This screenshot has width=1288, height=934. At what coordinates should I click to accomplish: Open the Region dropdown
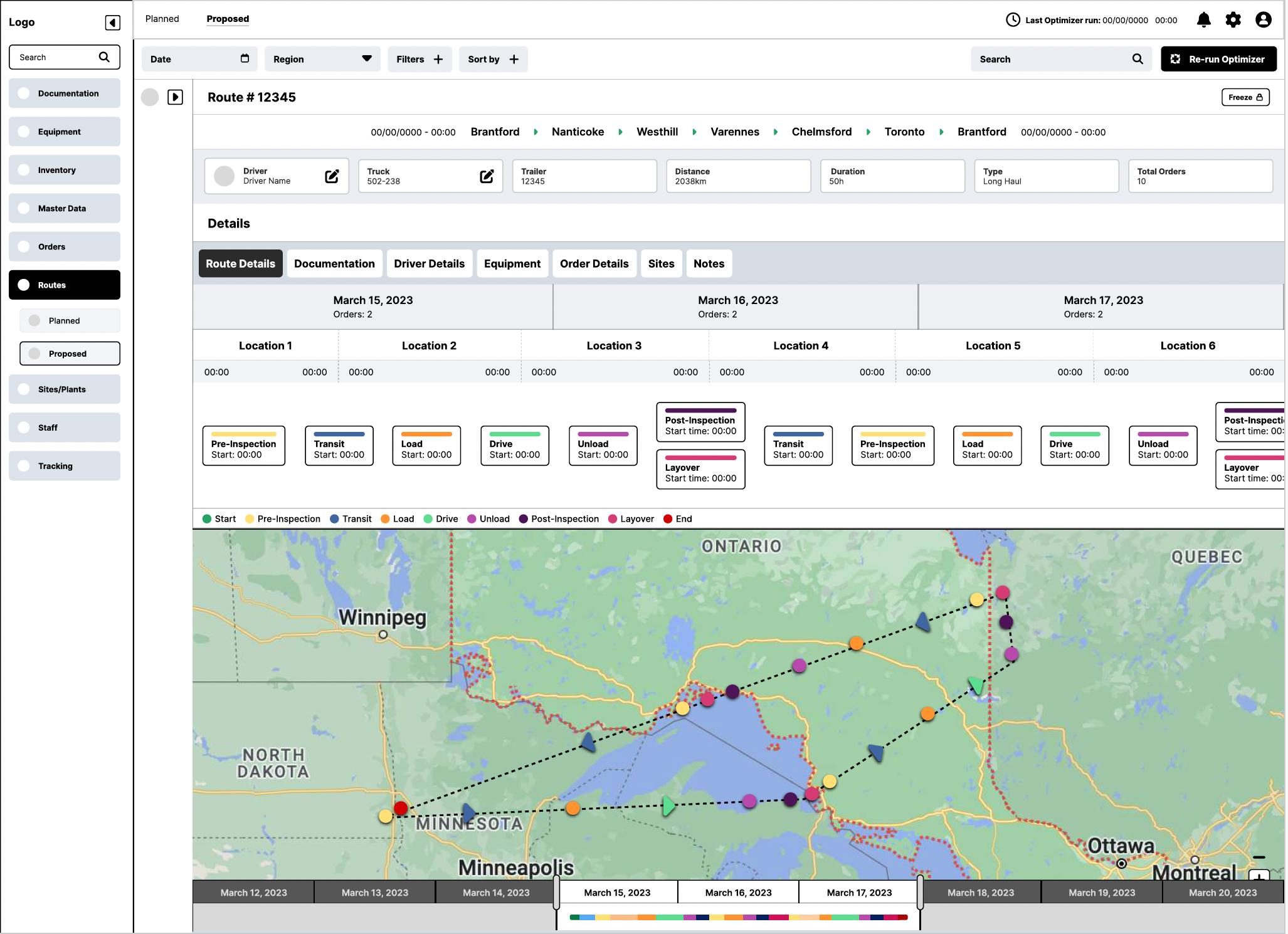click(322, 59)
